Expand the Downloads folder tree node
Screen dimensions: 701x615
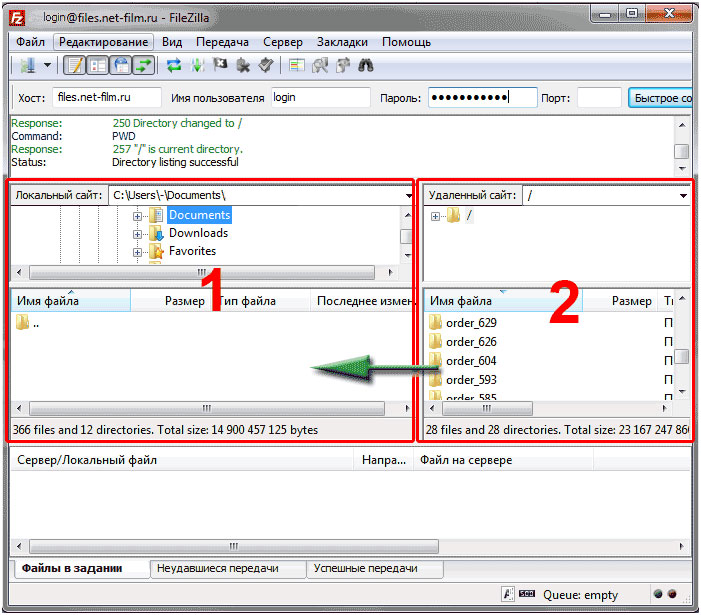click(x=138, y=233)
